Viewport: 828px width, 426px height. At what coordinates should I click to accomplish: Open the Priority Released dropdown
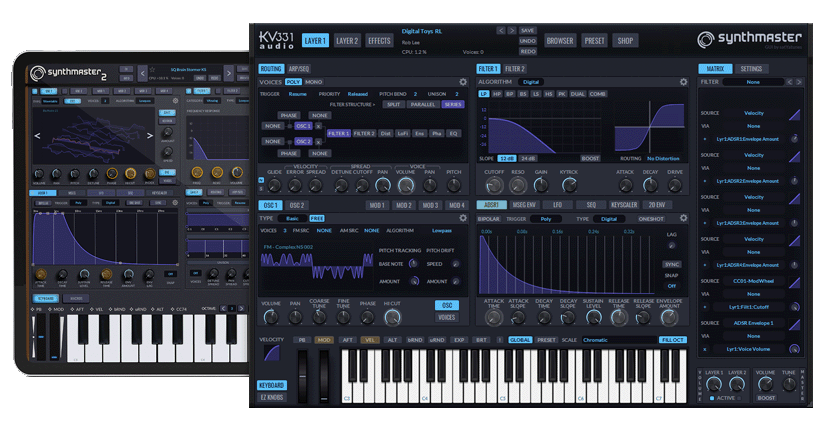click(x=357, y=94)
